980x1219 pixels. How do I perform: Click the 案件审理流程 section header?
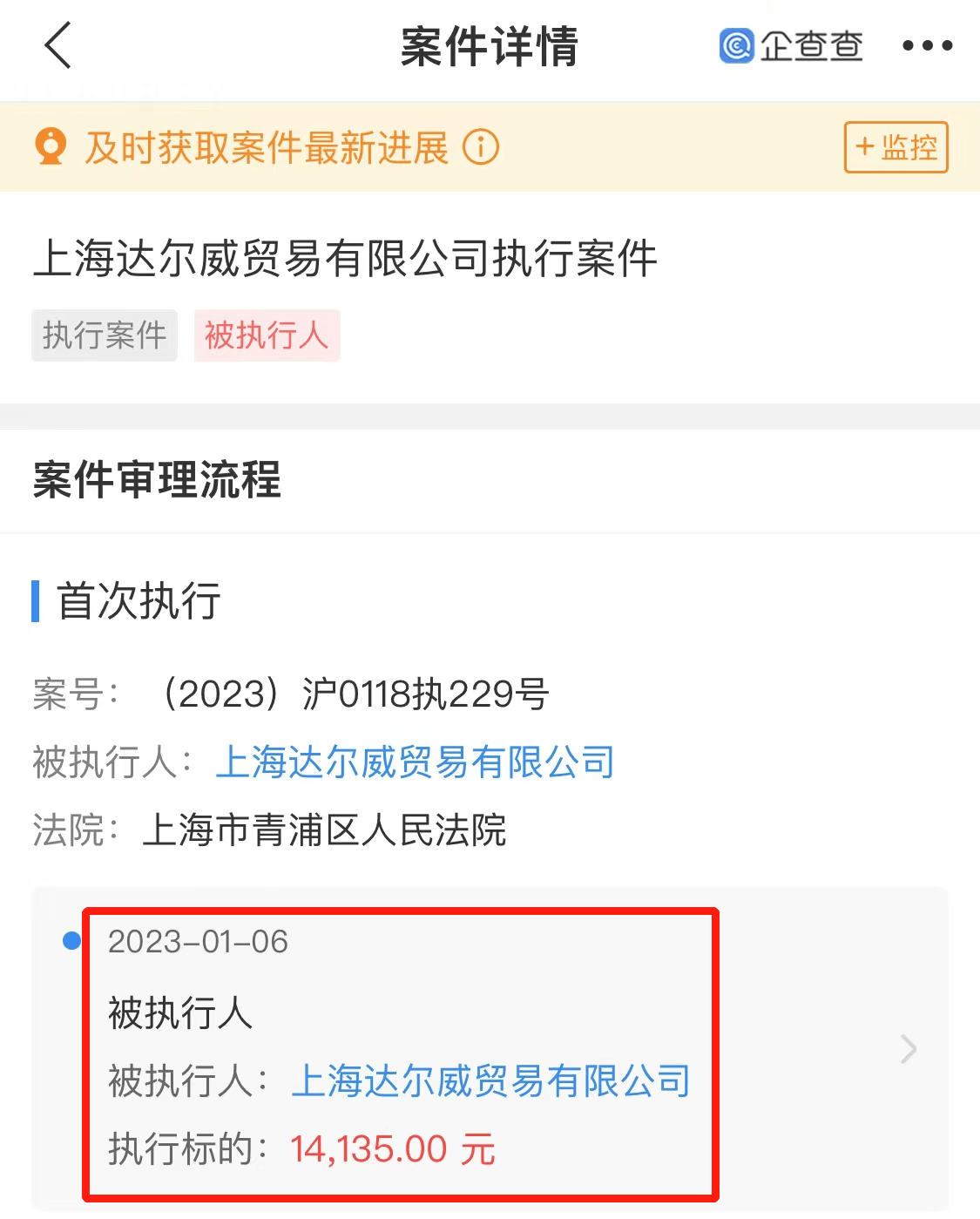click(157, 480)
